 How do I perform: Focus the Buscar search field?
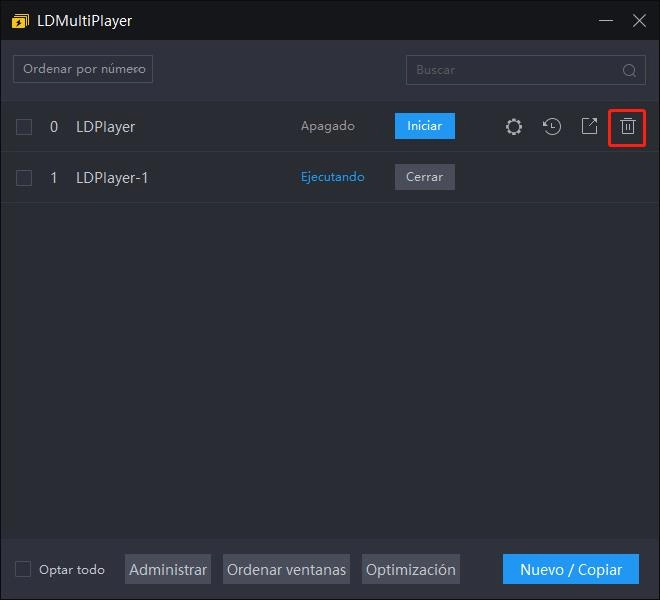pyautogui.click(x=526, y=70)
